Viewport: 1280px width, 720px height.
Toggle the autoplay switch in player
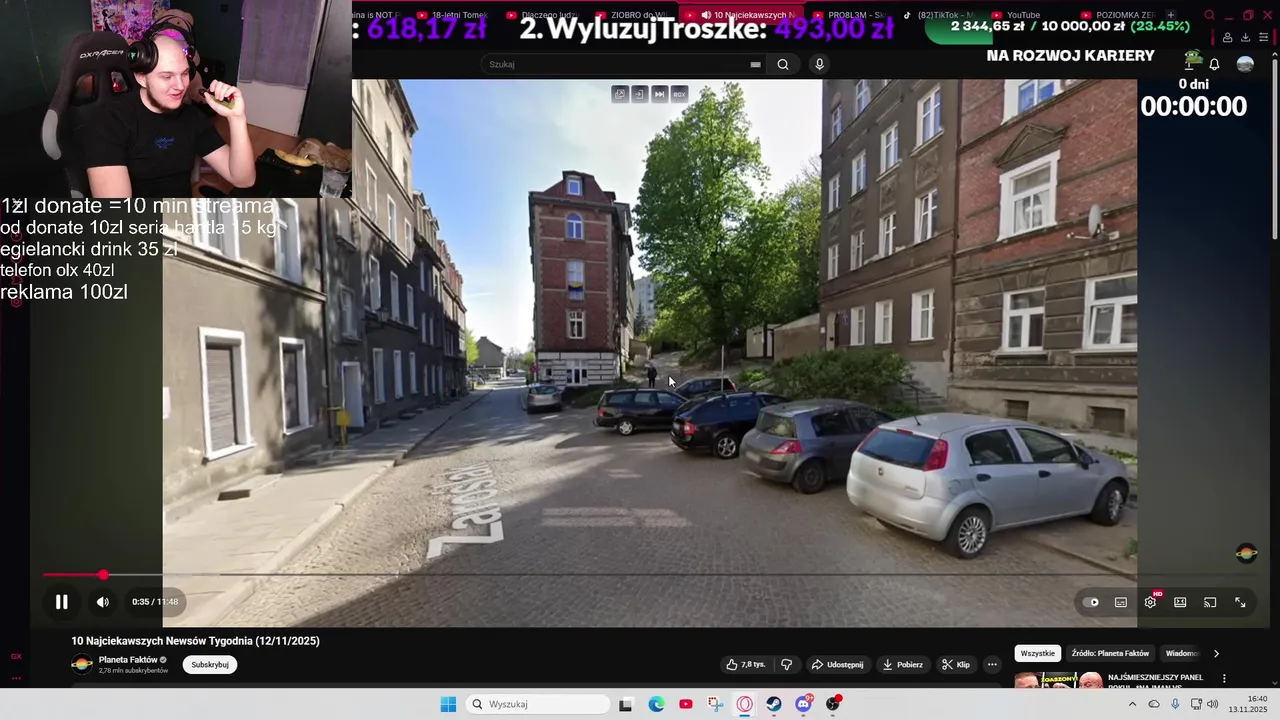point(1092,602)
